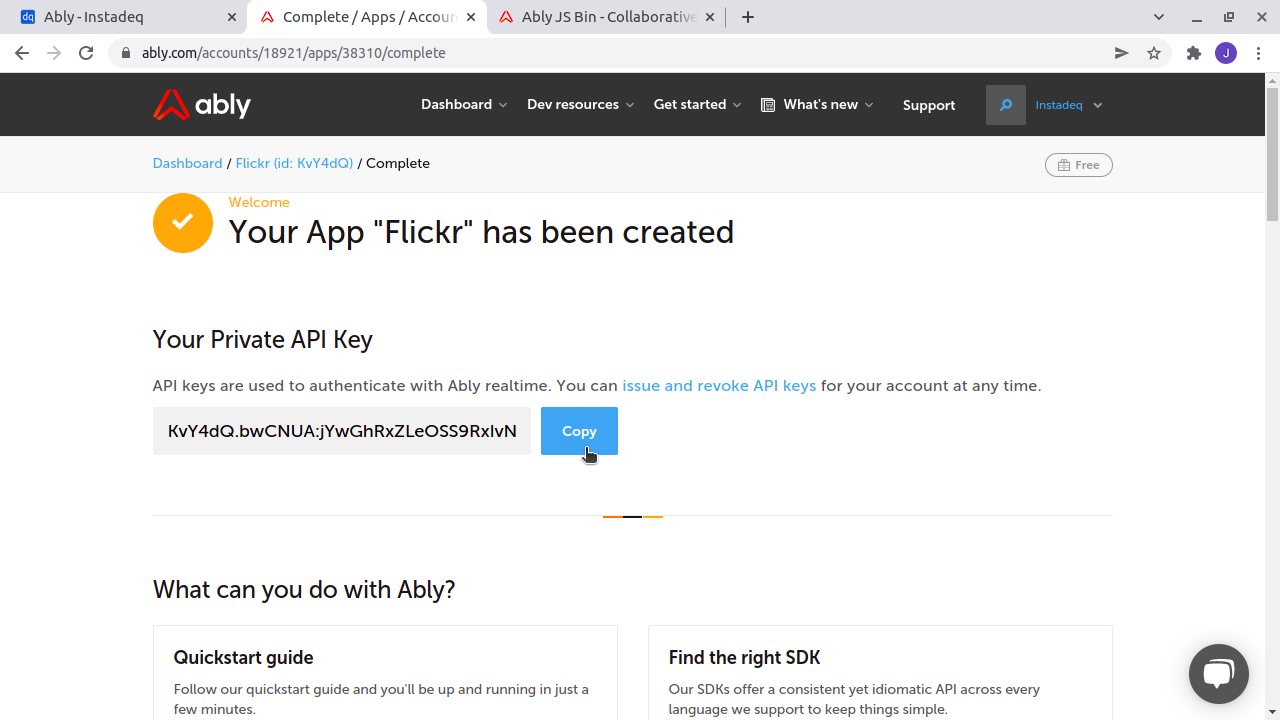The height and width of the screenshot is (720, 1280).
Task: Bookmark this page with the star icon
Action: tap(1154, 53)
